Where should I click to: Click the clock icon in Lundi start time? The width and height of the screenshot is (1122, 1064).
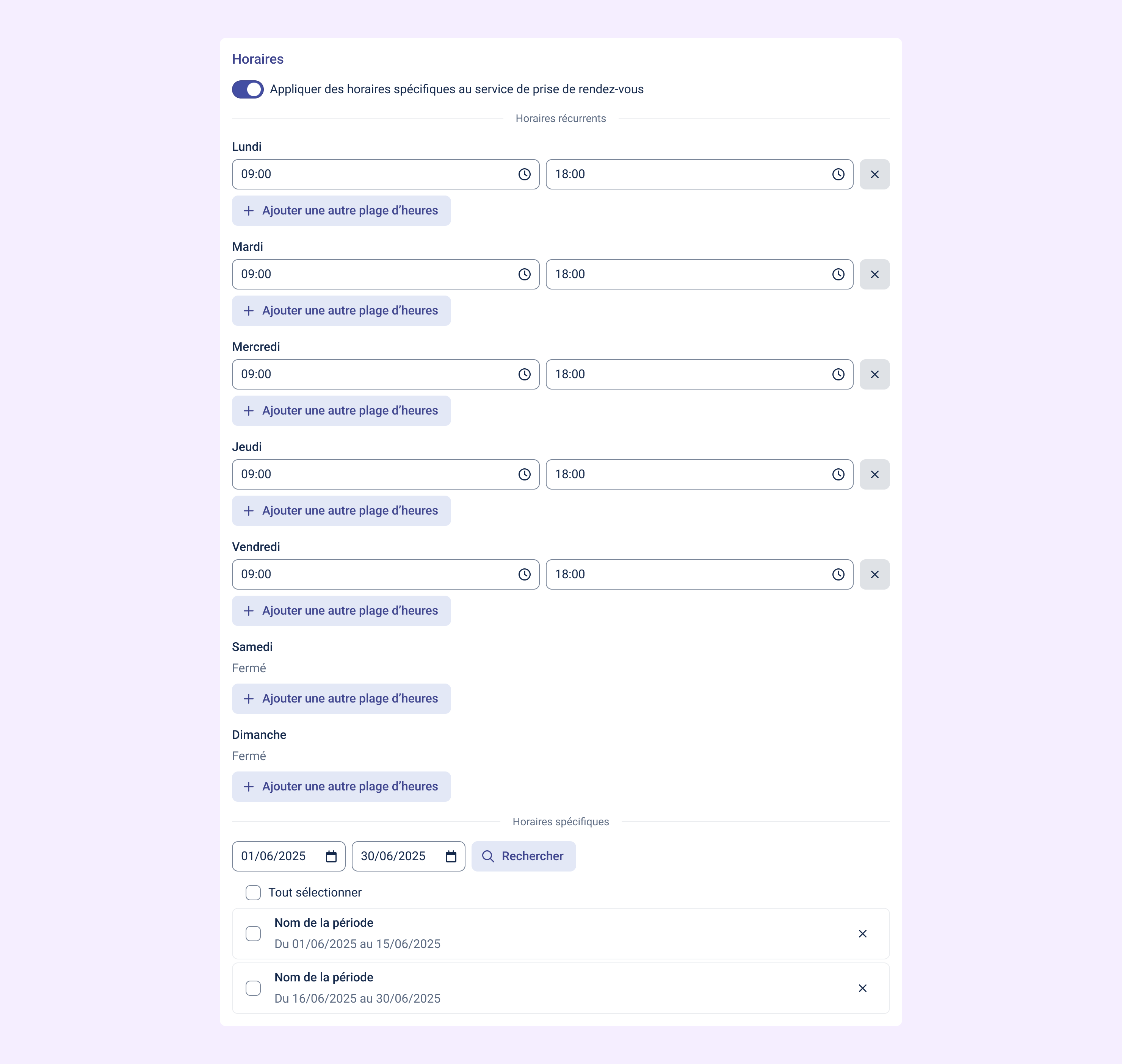(524, 174)
